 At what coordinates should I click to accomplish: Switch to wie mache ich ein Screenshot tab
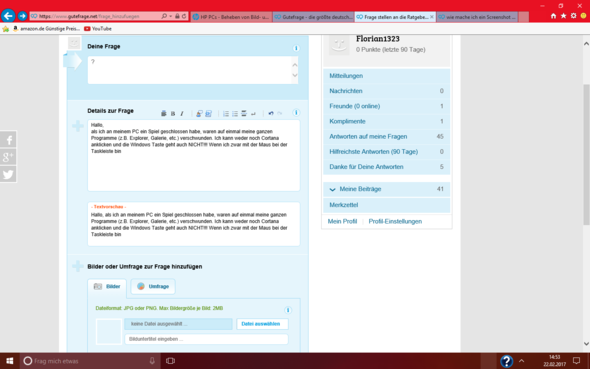(x=477, y=17)
